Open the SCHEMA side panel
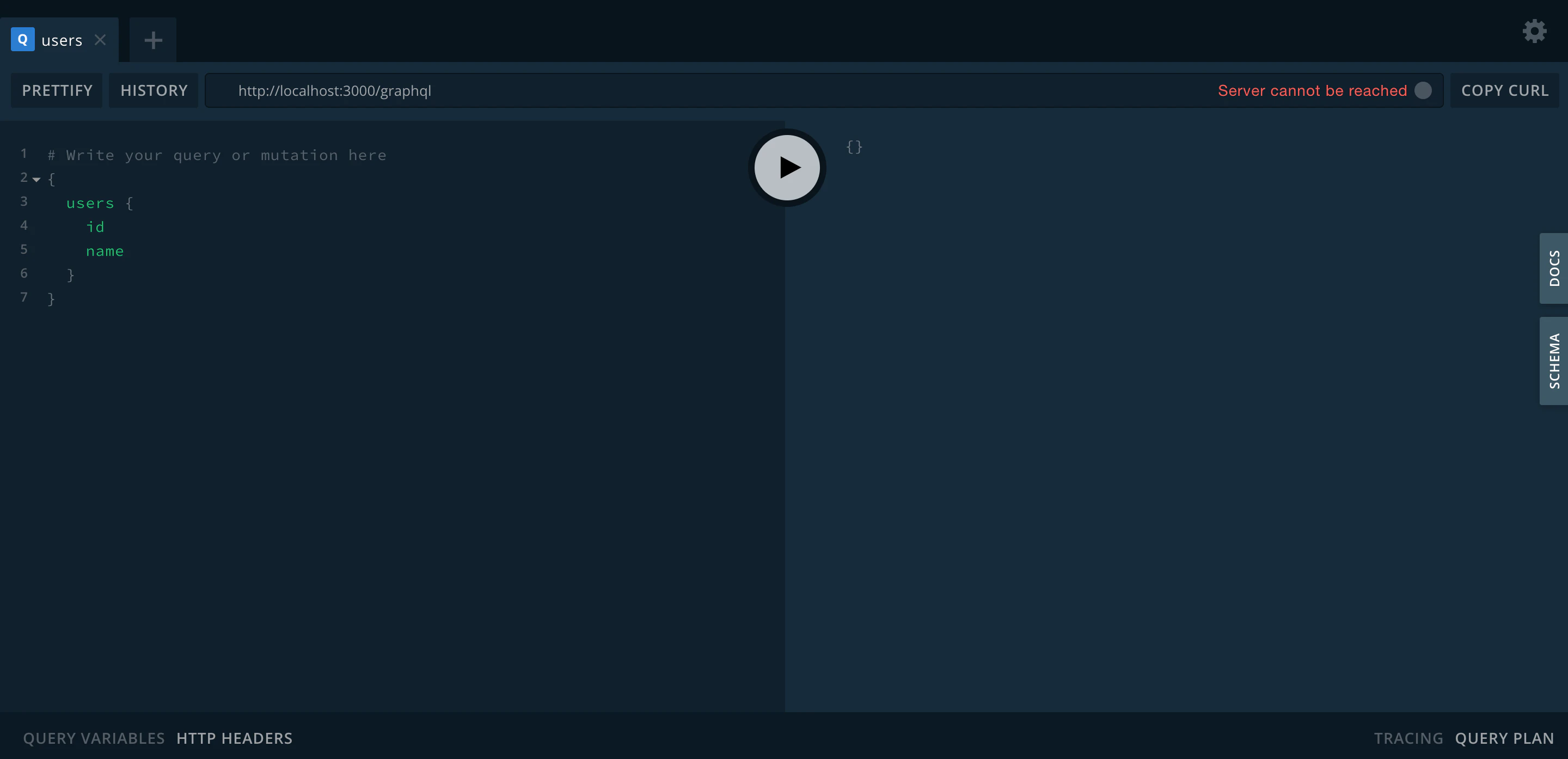Image resolution: width=1568 pixels, height=759 pixels. point(1554,361)
